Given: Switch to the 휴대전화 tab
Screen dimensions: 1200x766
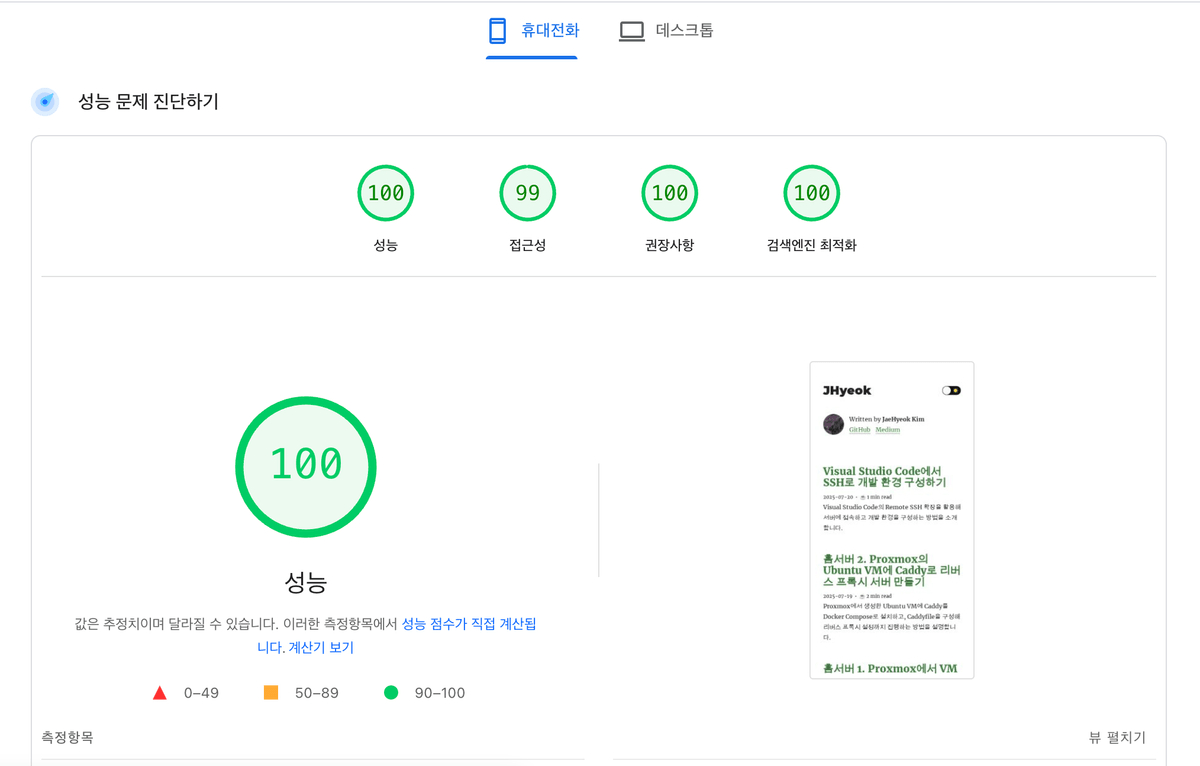Looking at the screenshot, I should 531,30.
